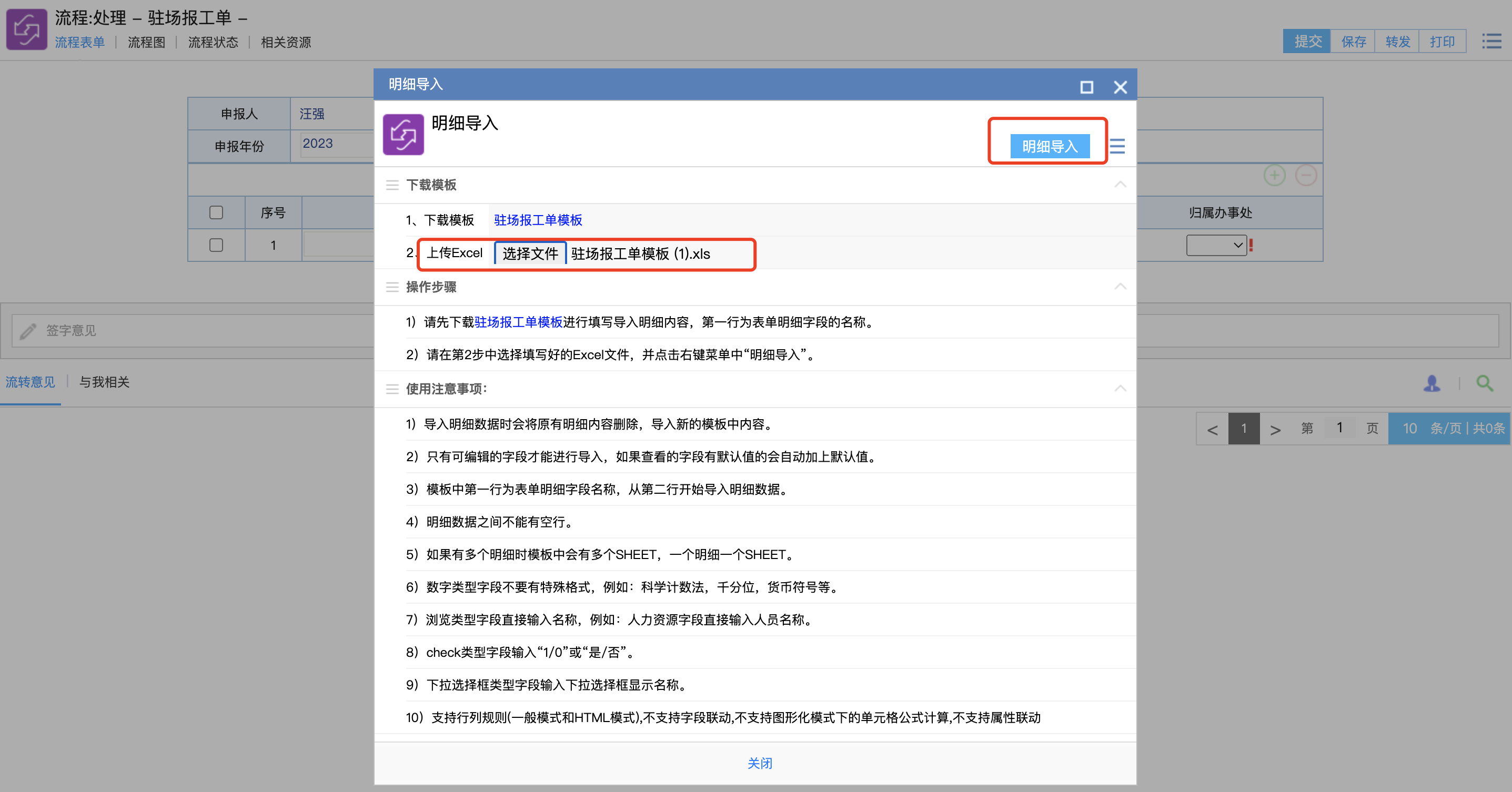
Task: Click the user filter person icon
Action: click(1432, 383)
